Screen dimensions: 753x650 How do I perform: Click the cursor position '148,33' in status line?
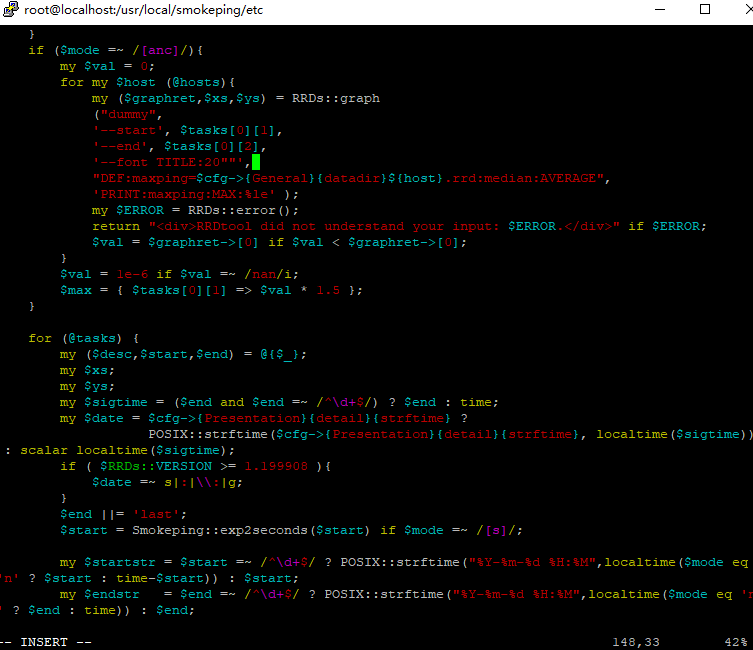click(x=636, y=642)
